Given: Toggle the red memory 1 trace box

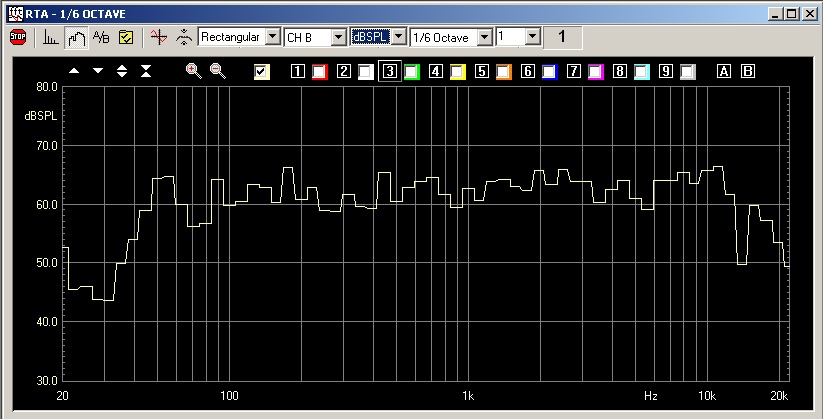Looking at the screenshot, I should click(319, 72).
